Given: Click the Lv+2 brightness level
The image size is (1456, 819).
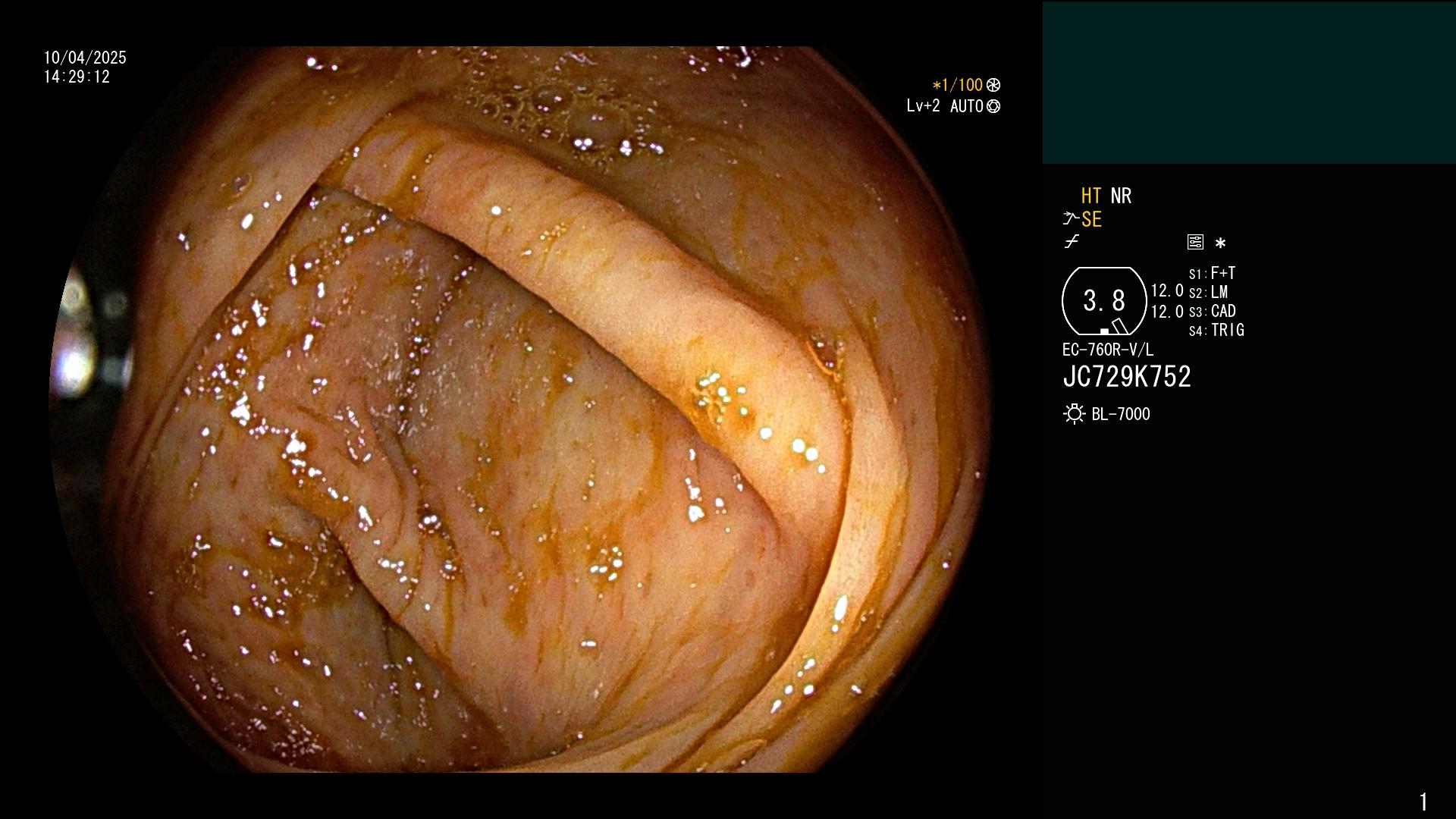Looking at the screenshot, I should [923, 106].
